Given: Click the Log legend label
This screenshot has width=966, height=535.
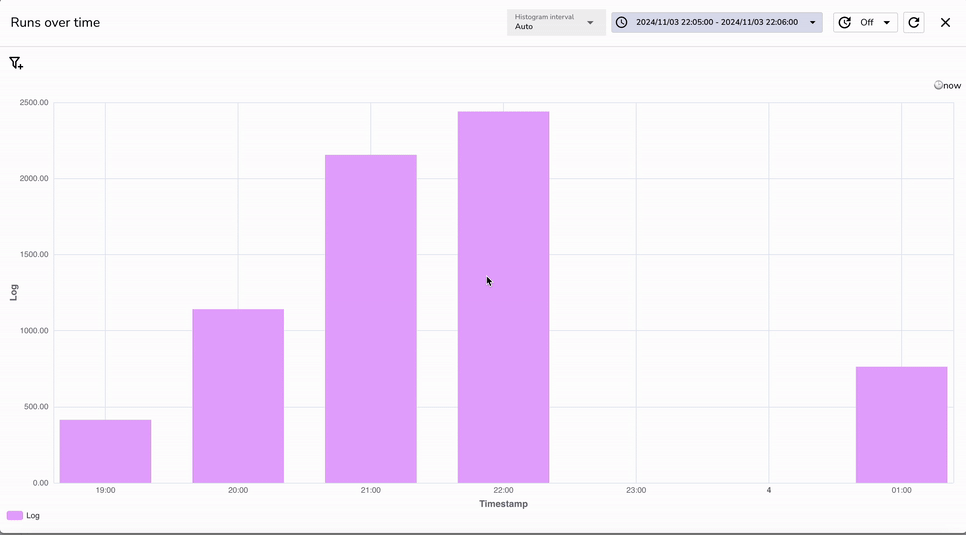Looking at the screenshot, I should point(33,515).
